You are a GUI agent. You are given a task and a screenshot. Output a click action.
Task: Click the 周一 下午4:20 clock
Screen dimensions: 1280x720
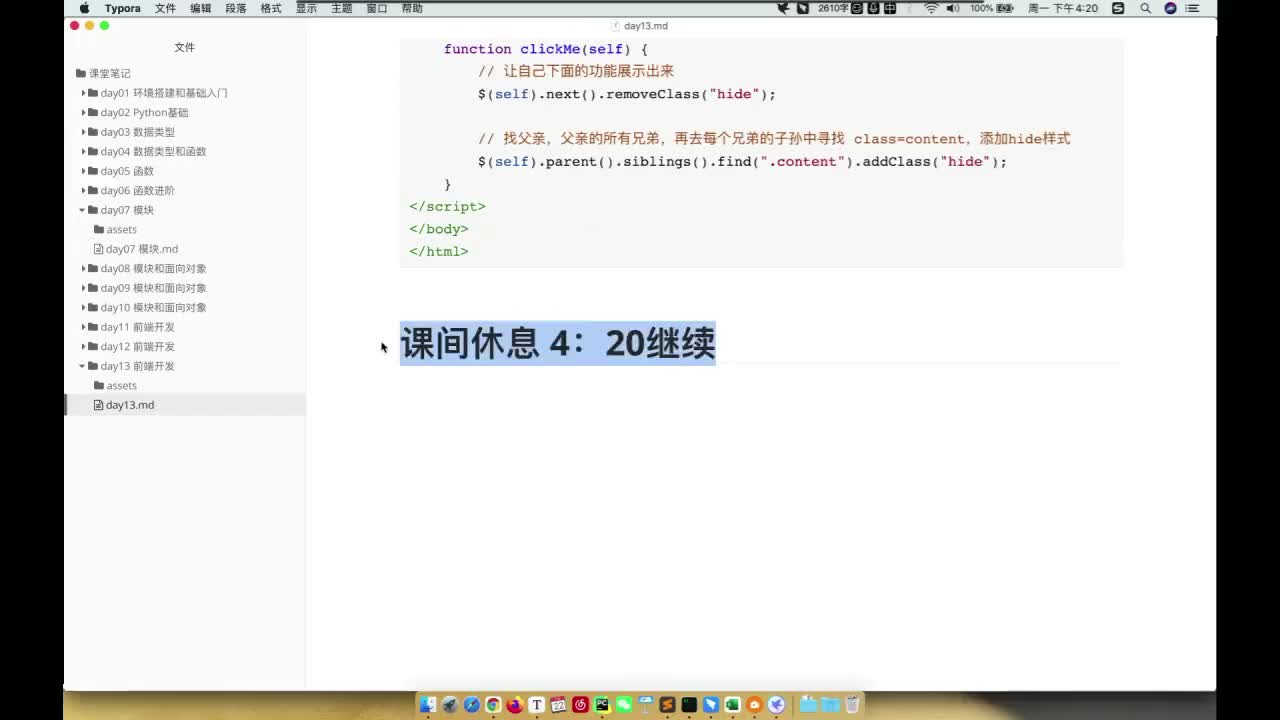coord(1063,8)
